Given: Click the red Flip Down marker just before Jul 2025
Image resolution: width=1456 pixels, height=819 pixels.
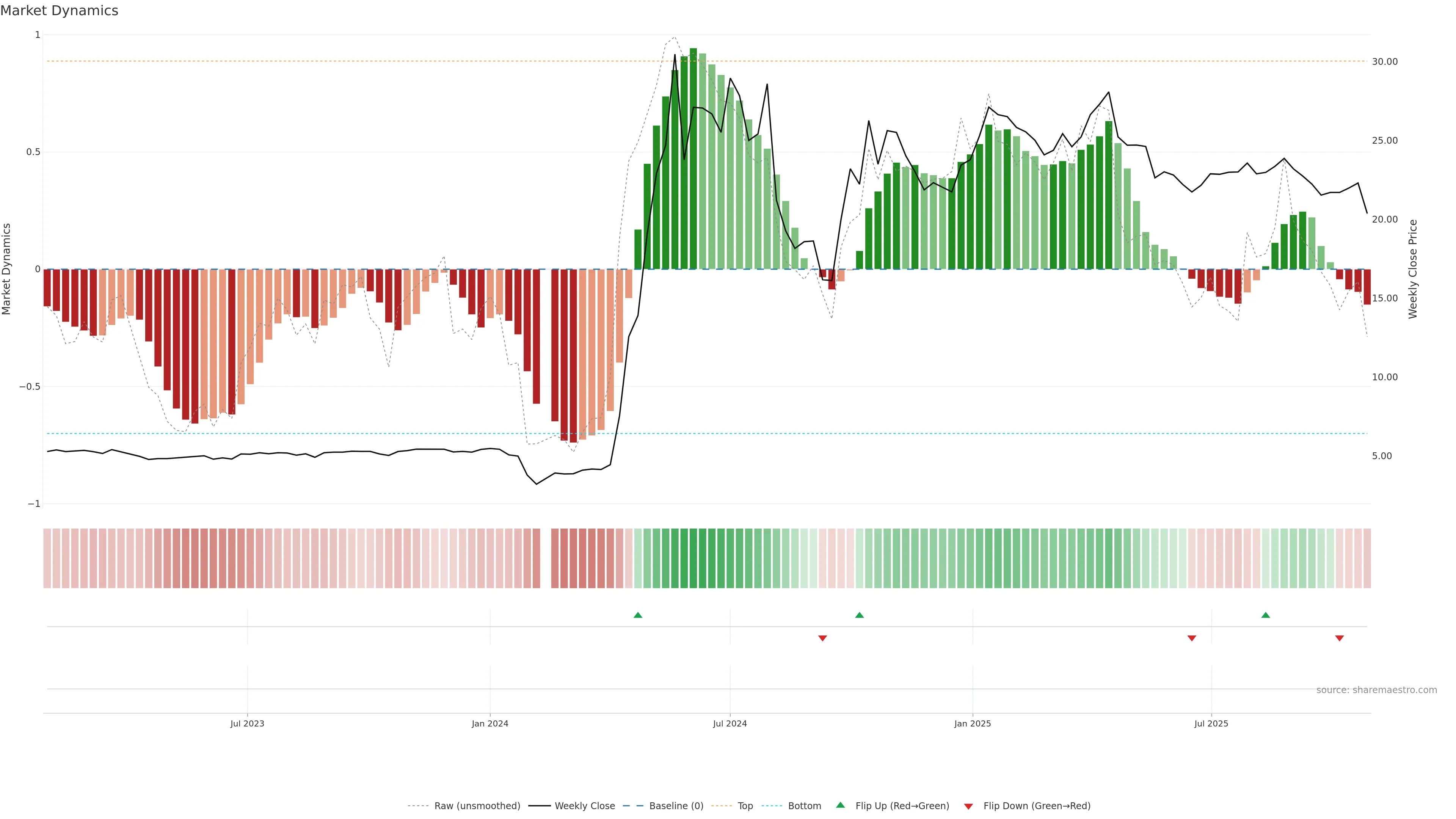Looking at the screenshot, I should (x=1191, y=638).
